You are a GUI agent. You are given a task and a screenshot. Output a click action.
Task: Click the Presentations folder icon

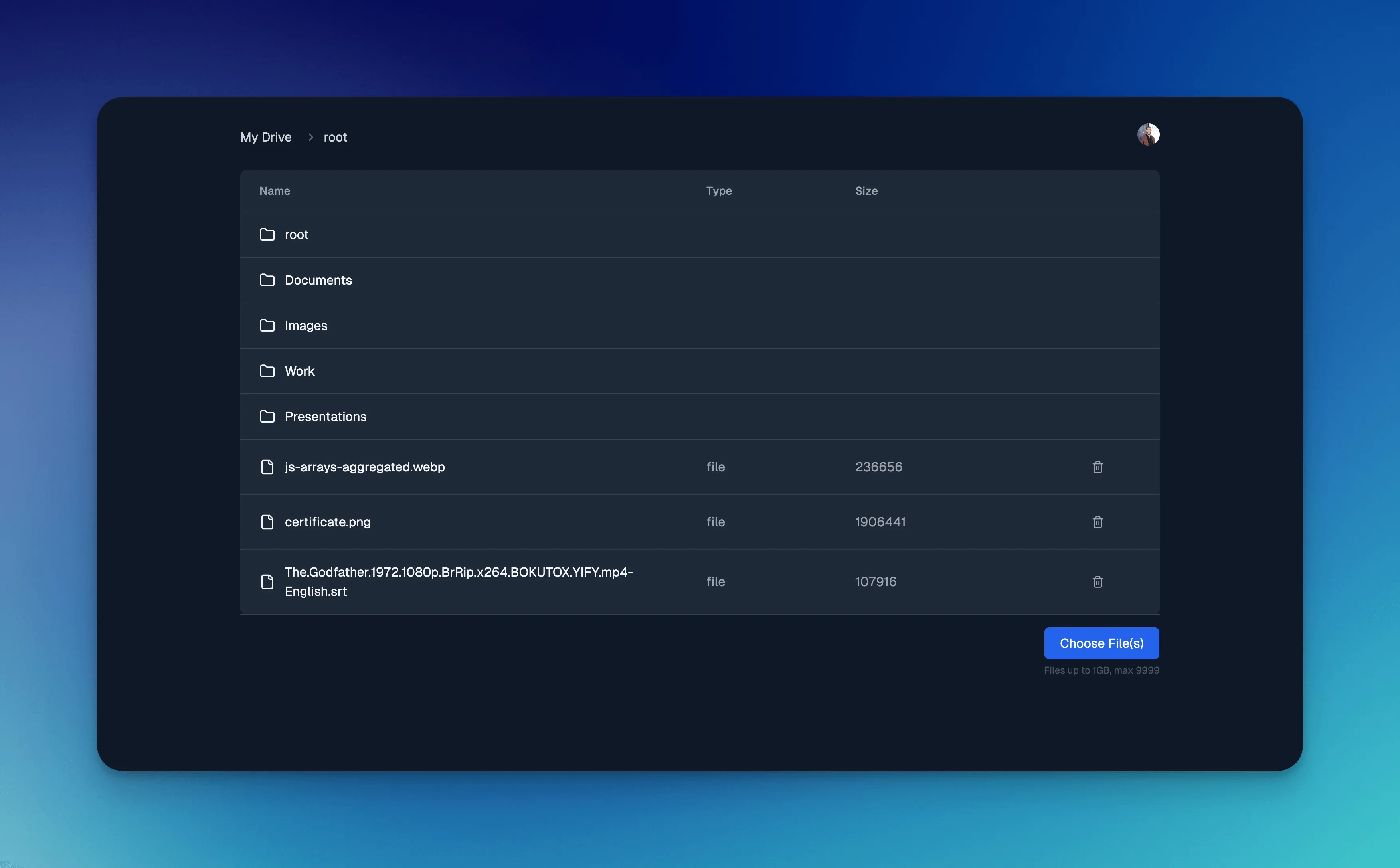(267, 416)
